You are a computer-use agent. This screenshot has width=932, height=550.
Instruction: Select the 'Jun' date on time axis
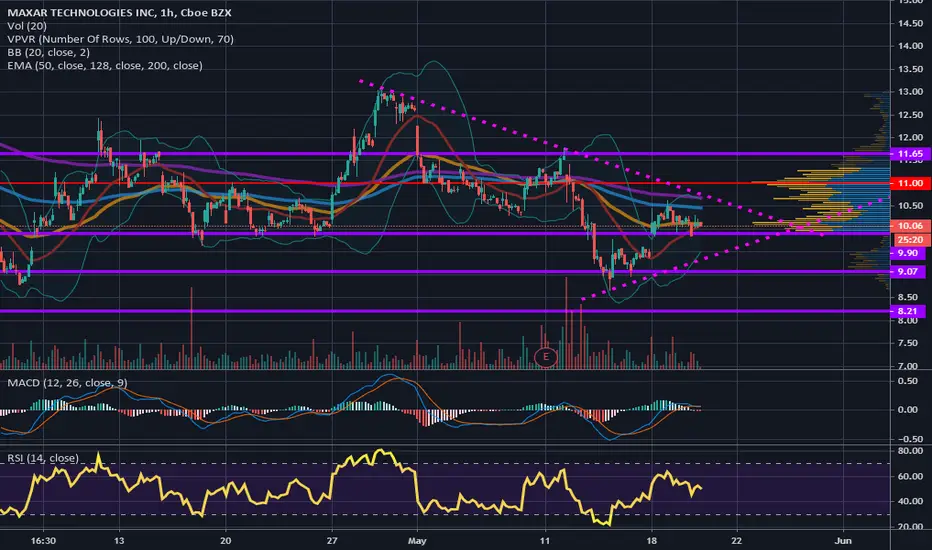[843, 540]
